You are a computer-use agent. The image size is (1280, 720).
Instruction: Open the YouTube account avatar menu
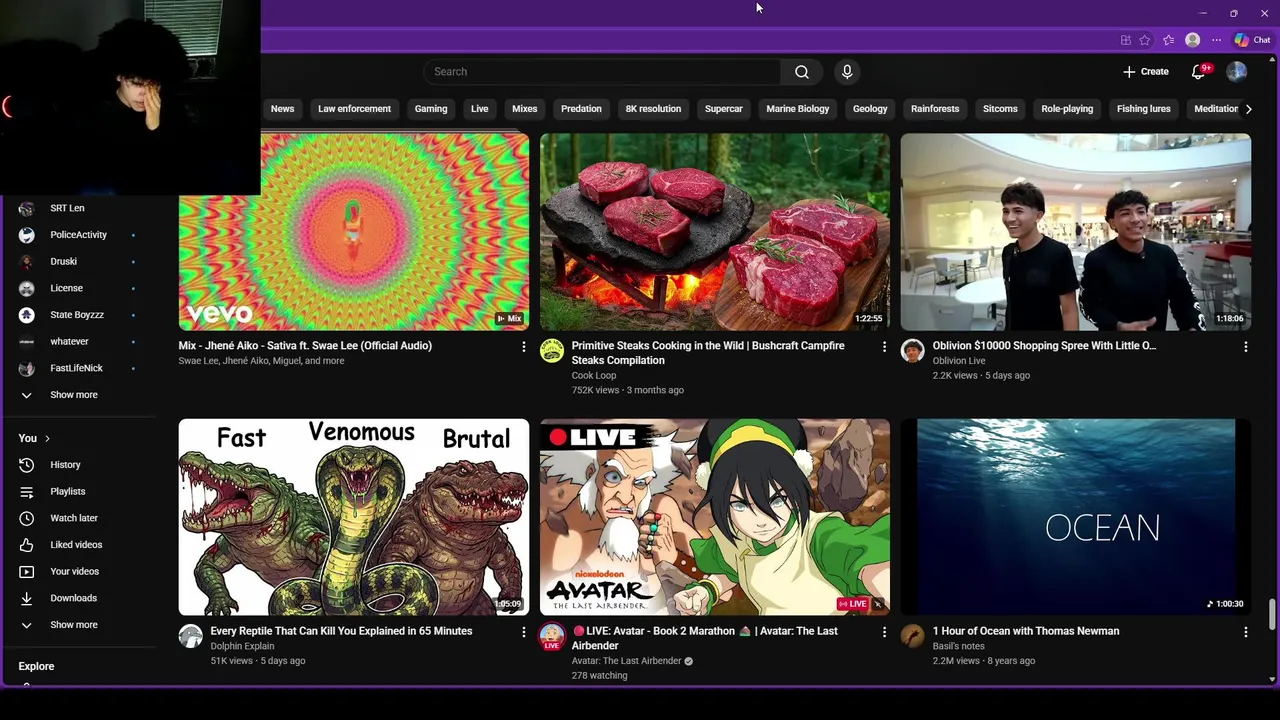[x=1237, y=72]
